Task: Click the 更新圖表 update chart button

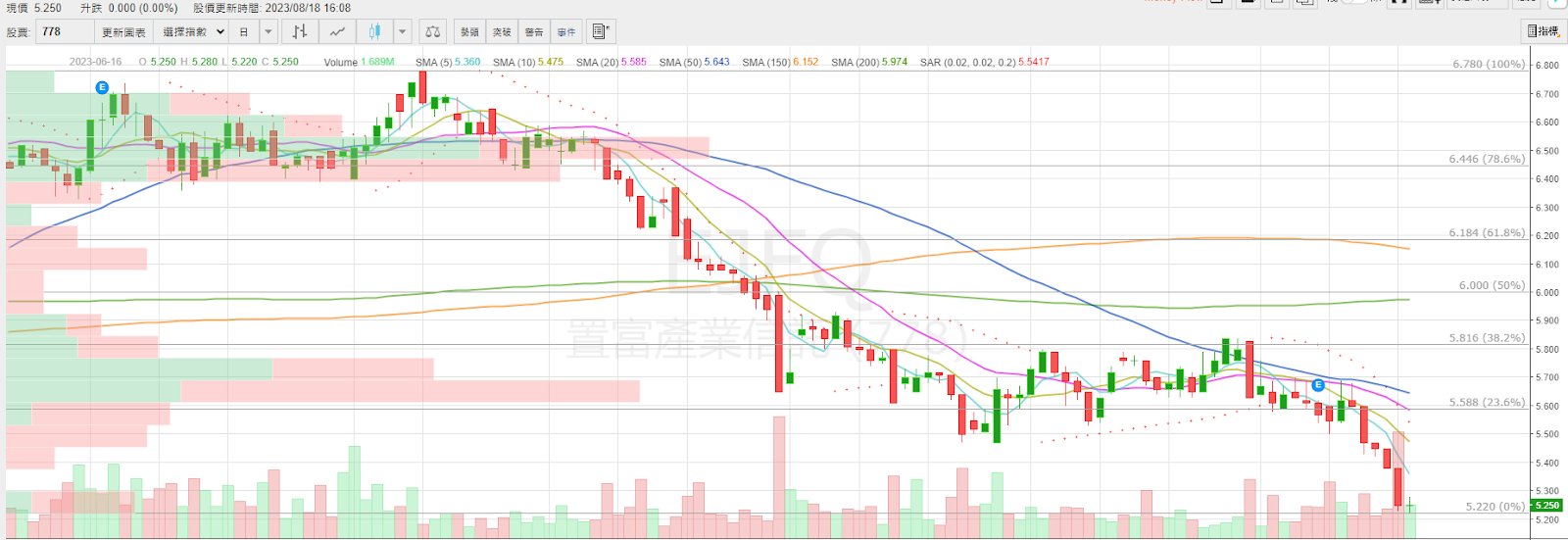Action: coord(124,31)
